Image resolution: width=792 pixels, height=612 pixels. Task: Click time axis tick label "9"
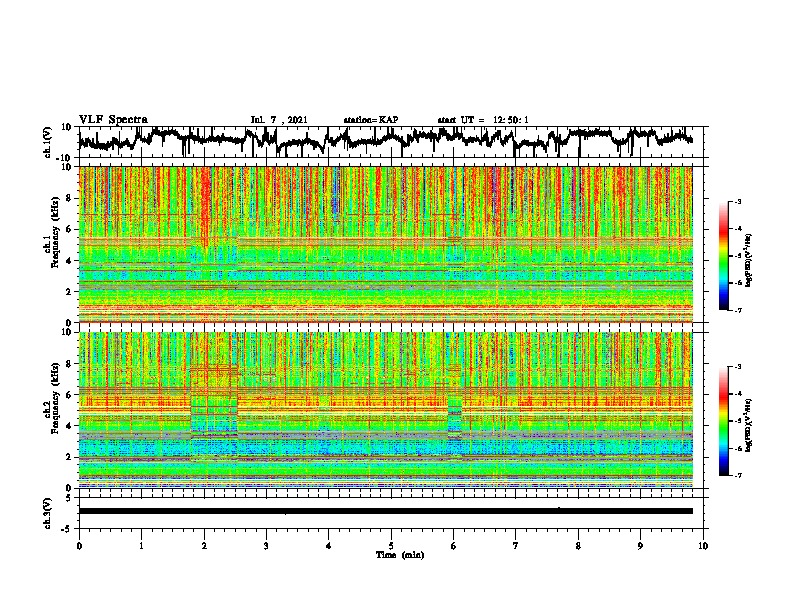click(640, 546)
